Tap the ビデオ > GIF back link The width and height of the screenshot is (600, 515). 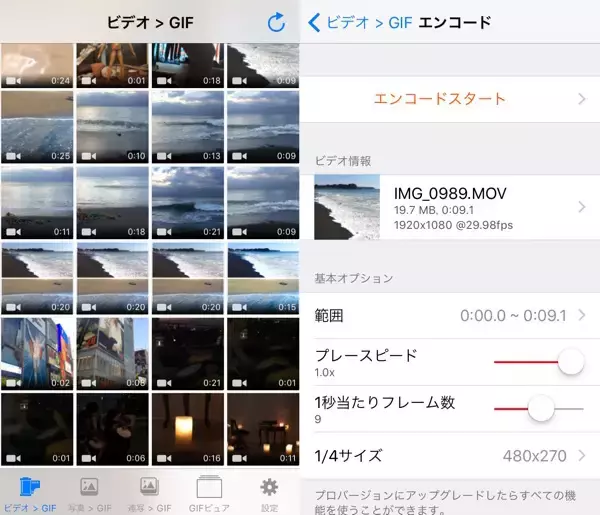[x=369, y=23]
